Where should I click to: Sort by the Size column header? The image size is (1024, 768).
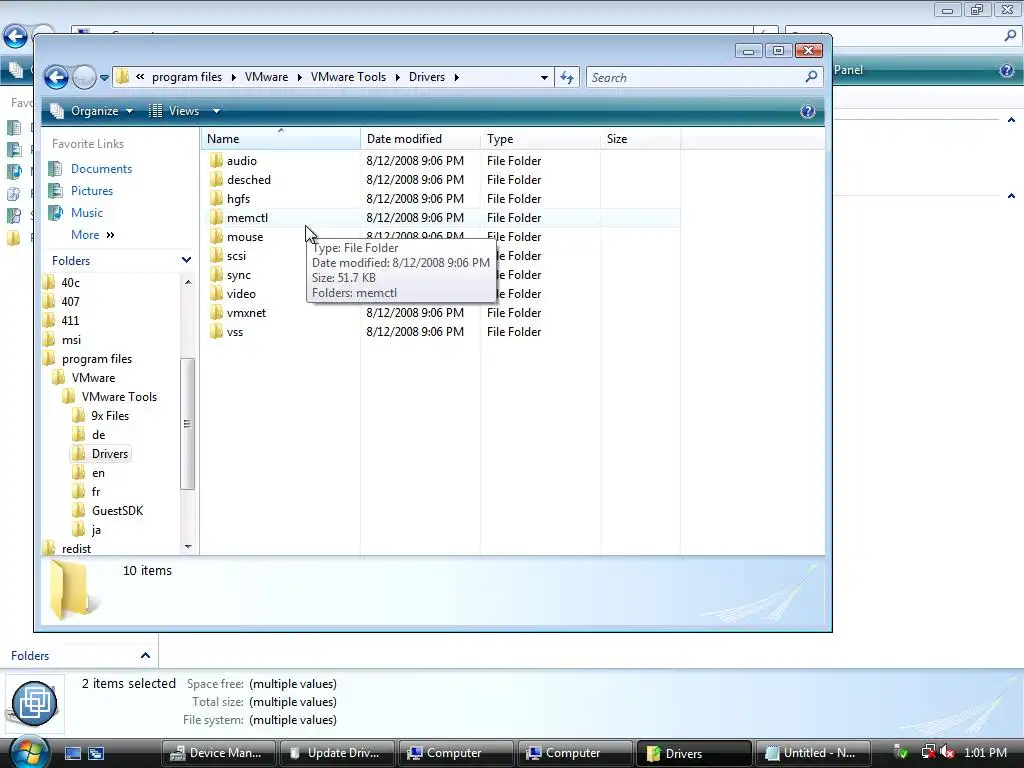tap(640, 138)
